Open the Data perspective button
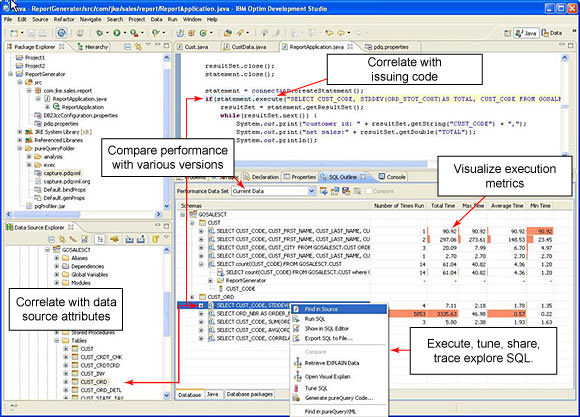 [x=552, y=33]
